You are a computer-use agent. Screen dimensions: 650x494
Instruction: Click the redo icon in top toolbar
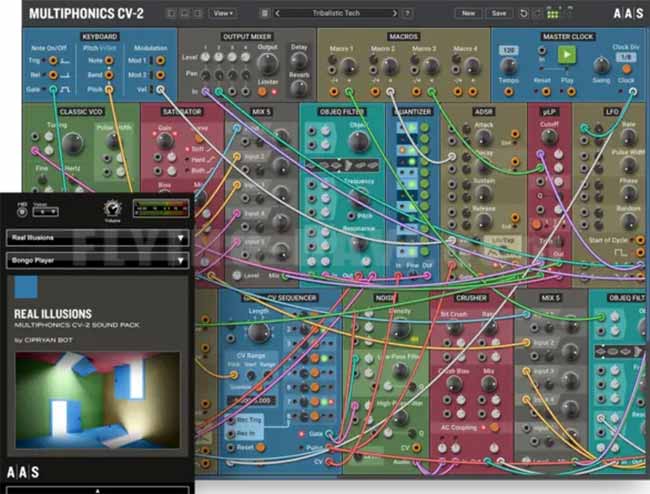click(537, 13)
